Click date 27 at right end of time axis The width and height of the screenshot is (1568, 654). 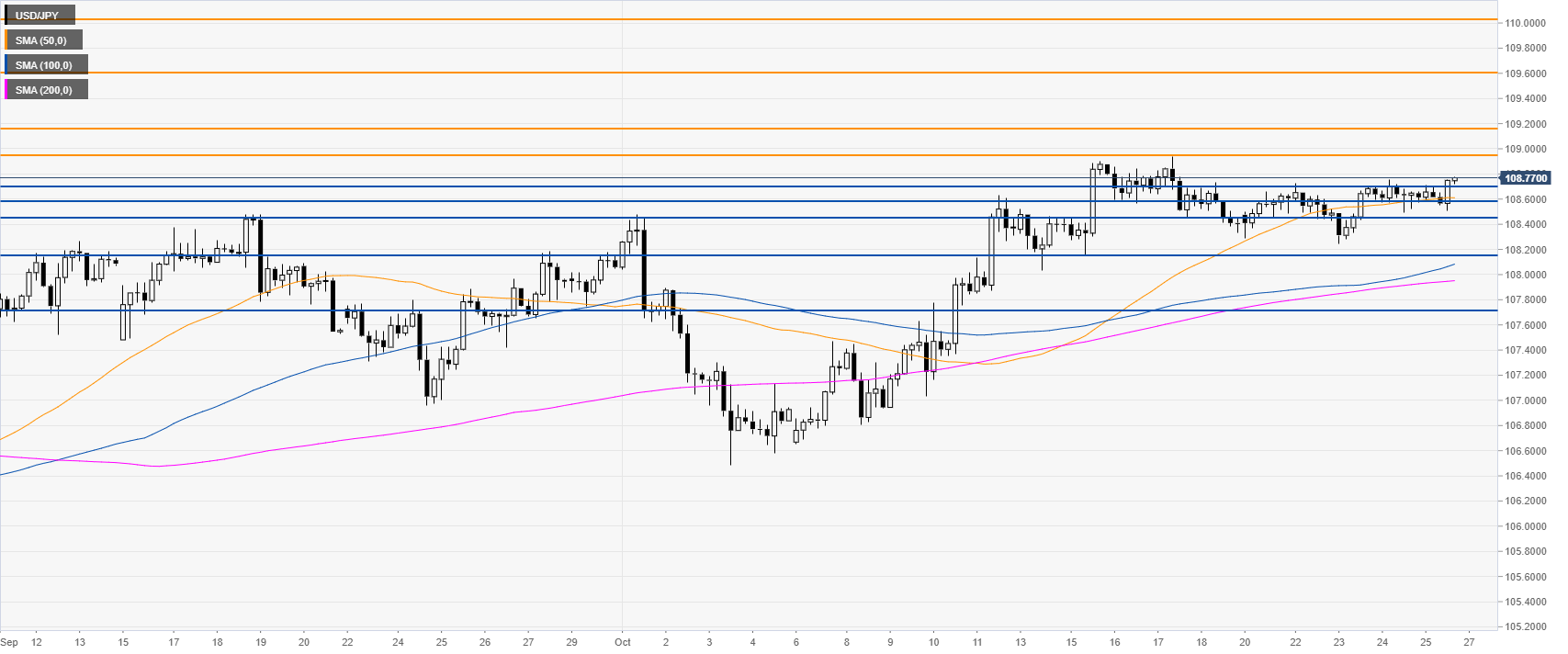1469,642
